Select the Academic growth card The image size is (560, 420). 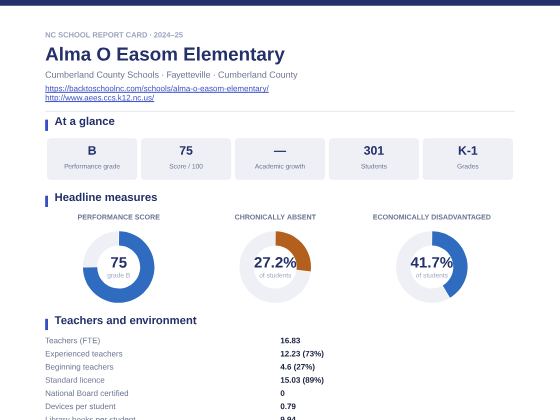click(280, 159)
